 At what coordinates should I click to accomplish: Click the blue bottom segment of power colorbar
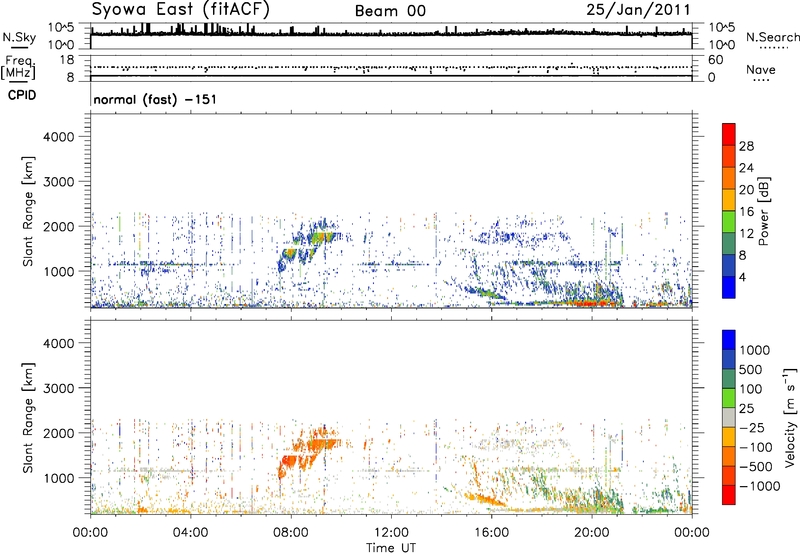point(729,287)
